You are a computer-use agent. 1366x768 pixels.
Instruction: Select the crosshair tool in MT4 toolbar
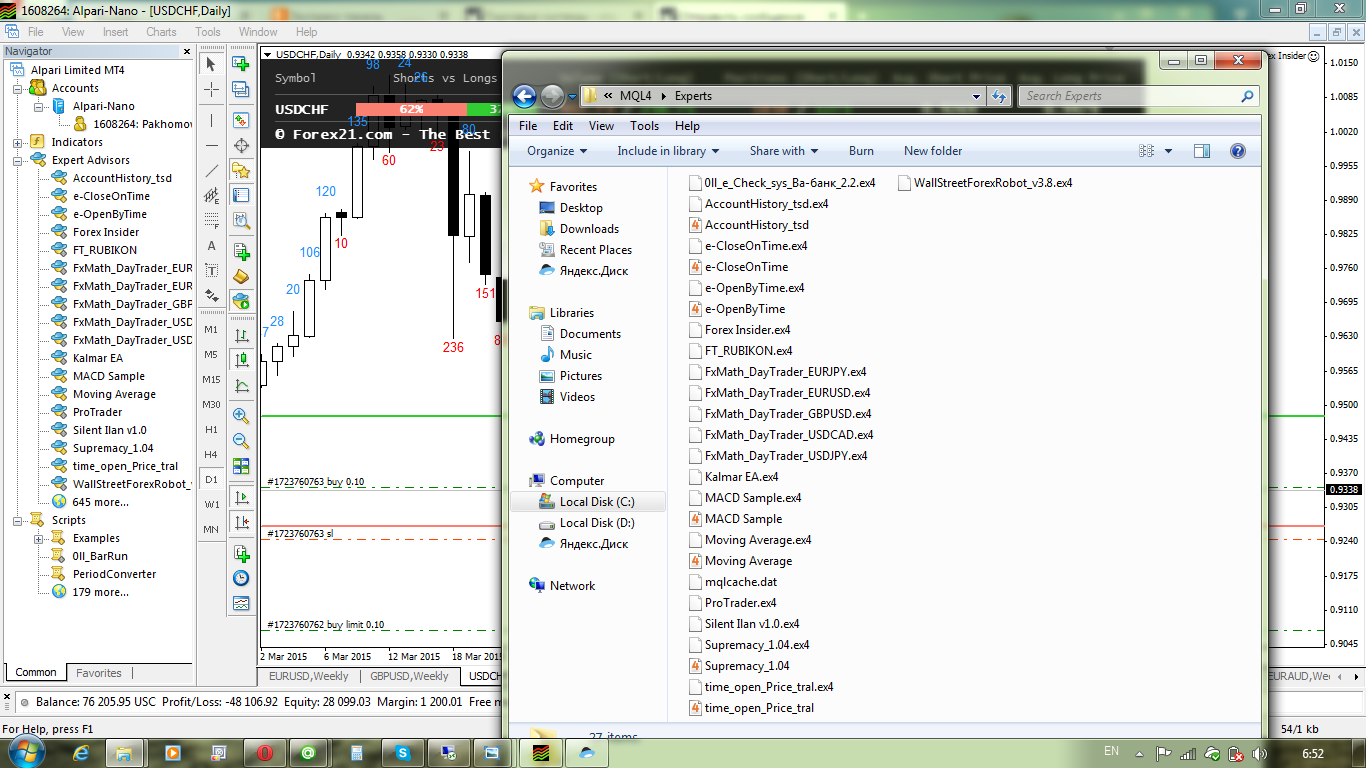coord(211,89)
